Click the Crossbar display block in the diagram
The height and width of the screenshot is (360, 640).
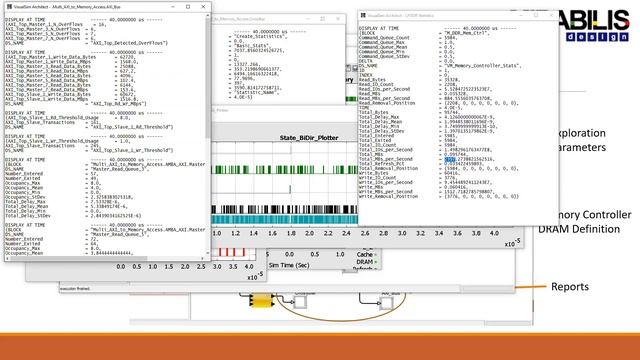[300, 302]
